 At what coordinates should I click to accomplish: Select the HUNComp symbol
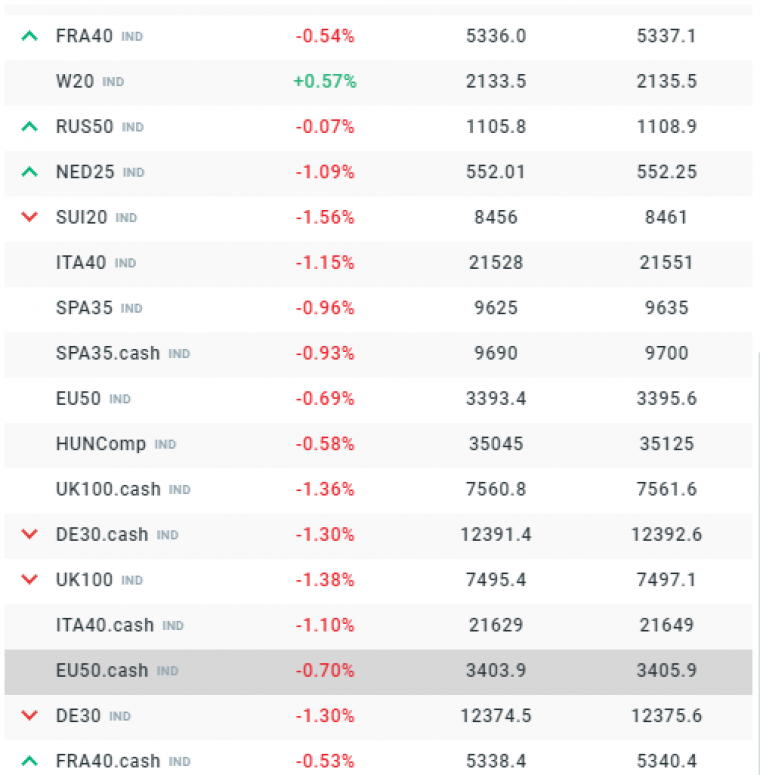pos(101,444)
